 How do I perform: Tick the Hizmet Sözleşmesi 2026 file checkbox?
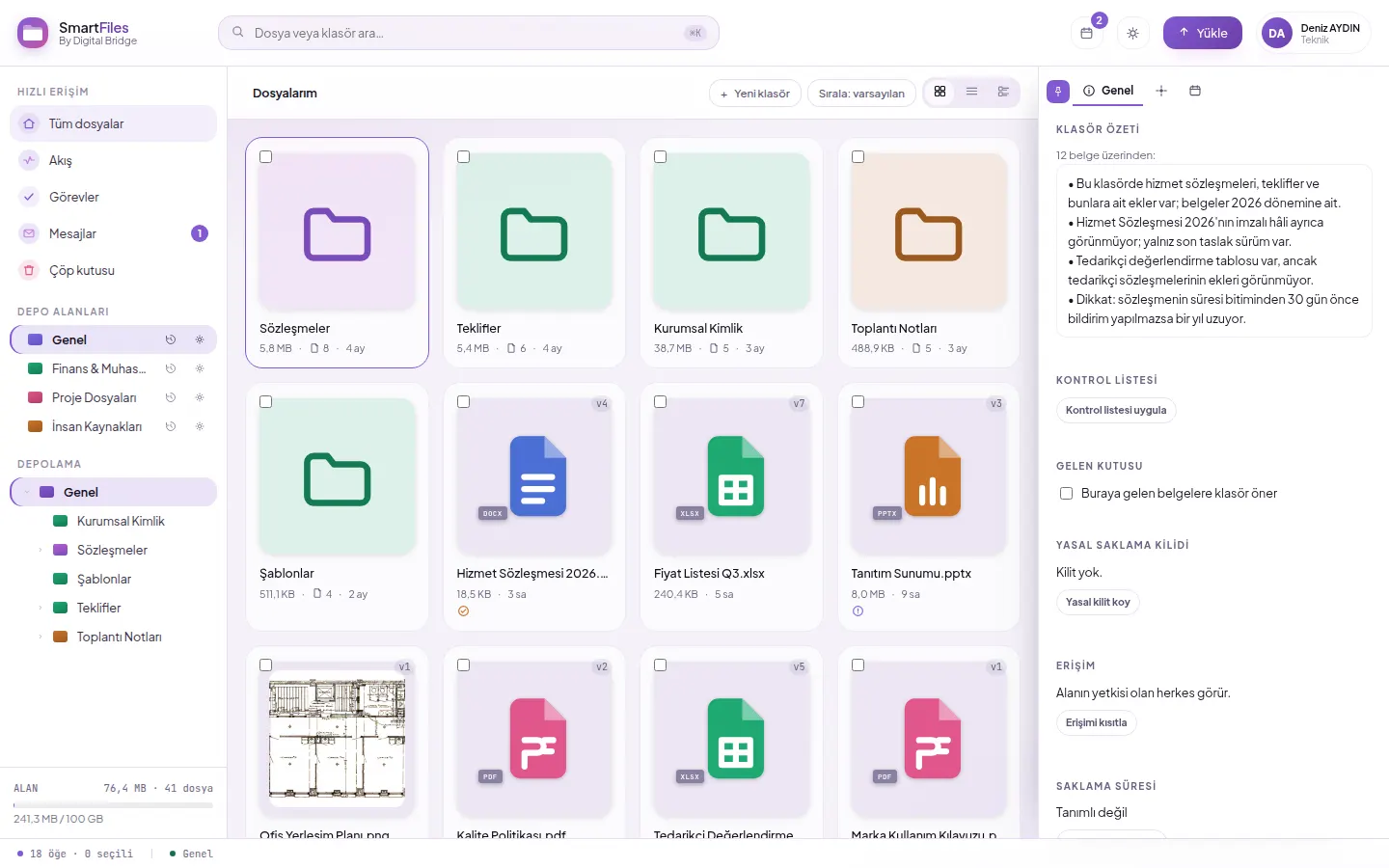coord(463,402)
